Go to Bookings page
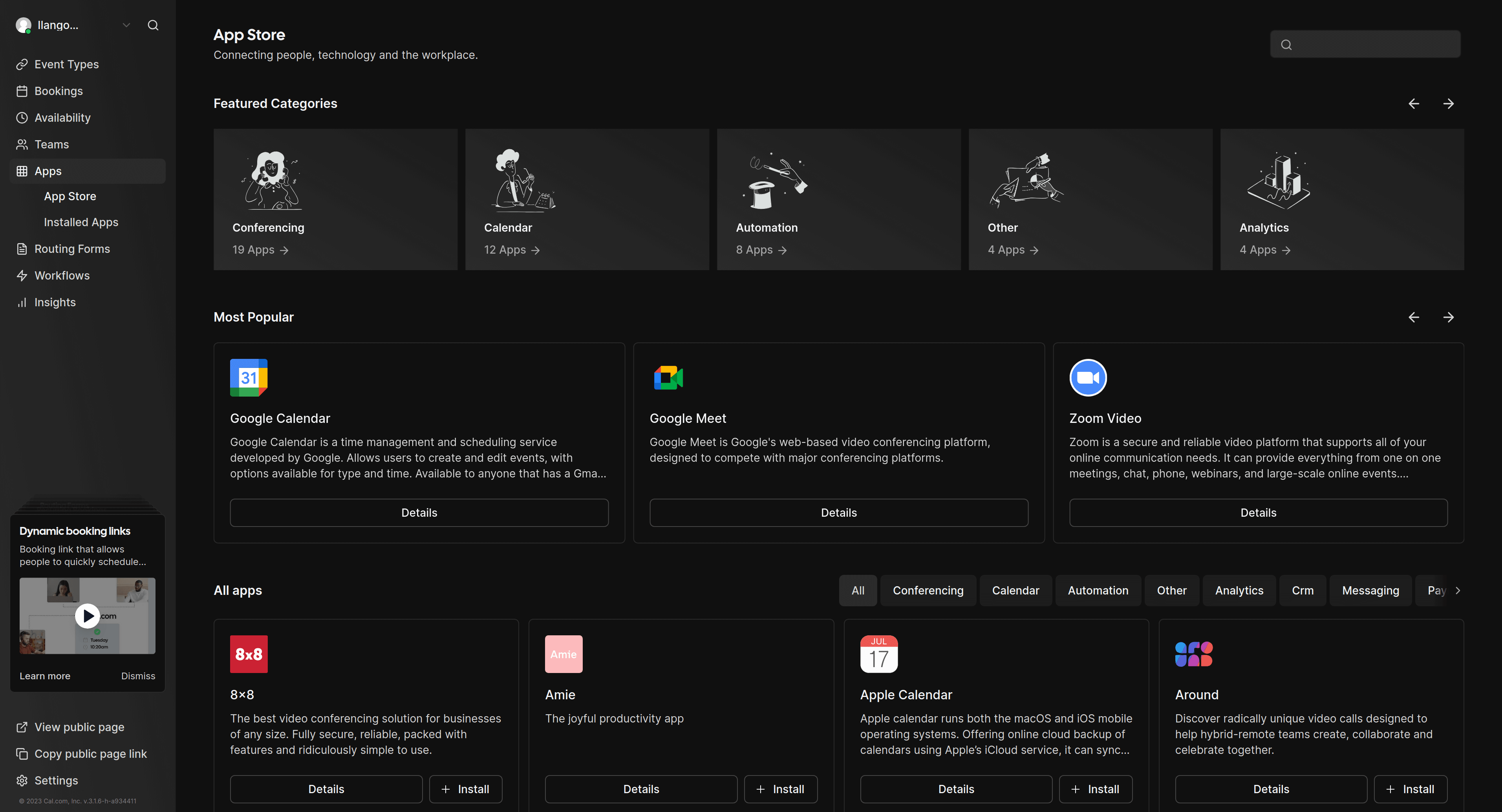 pos(88,91)
